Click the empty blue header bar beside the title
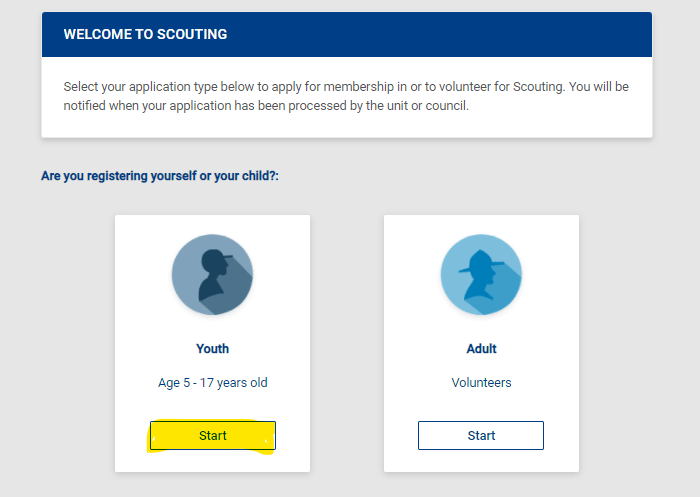700x497 pixels. point(450,34)
